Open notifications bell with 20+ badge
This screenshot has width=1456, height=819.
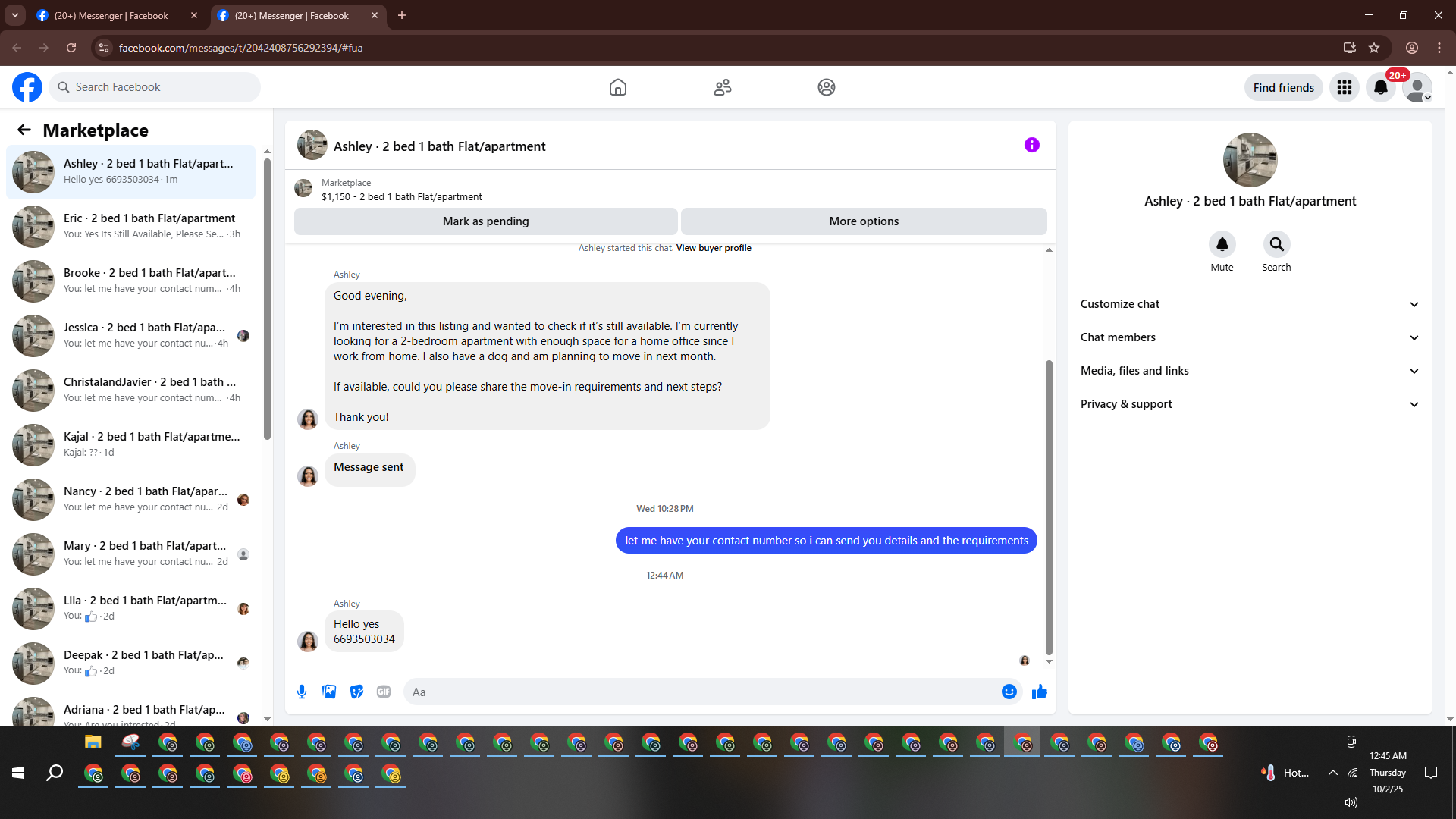1380,87
